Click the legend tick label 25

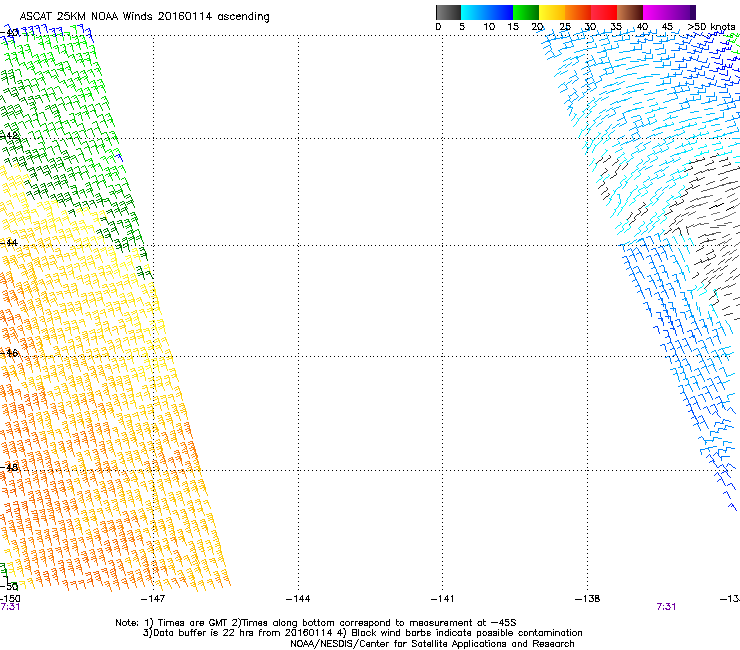(x=565, y=27)
